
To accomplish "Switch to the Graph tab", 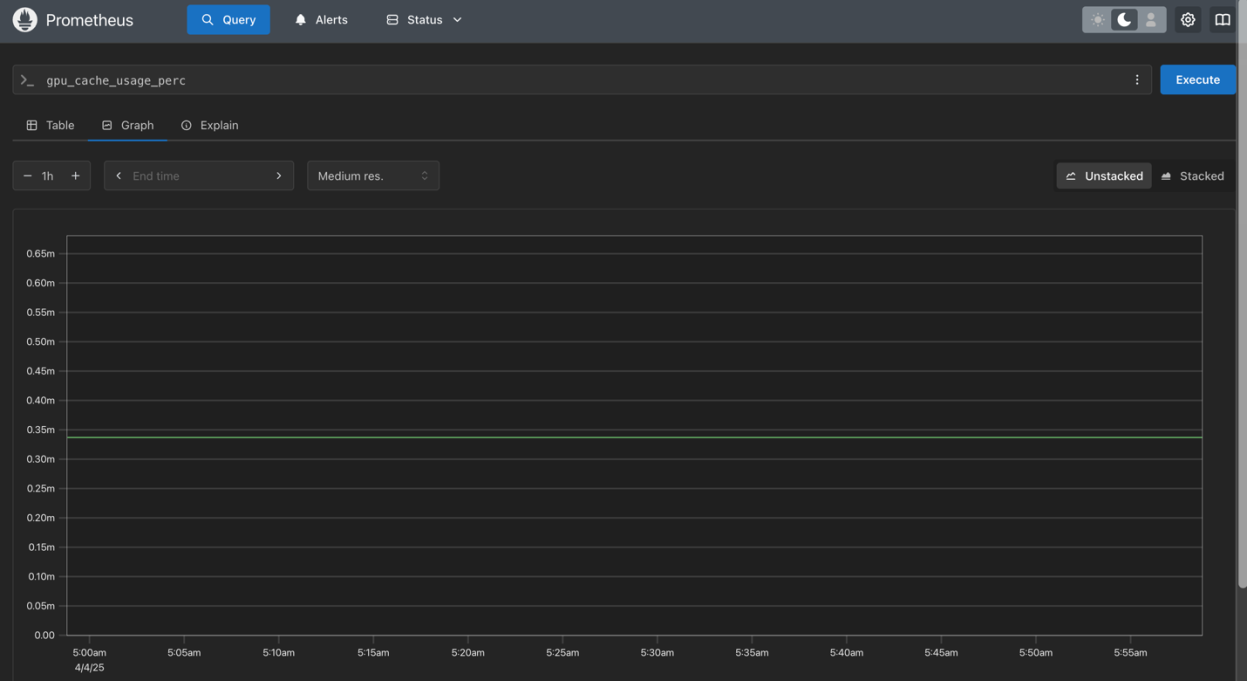I will [128, 125].
